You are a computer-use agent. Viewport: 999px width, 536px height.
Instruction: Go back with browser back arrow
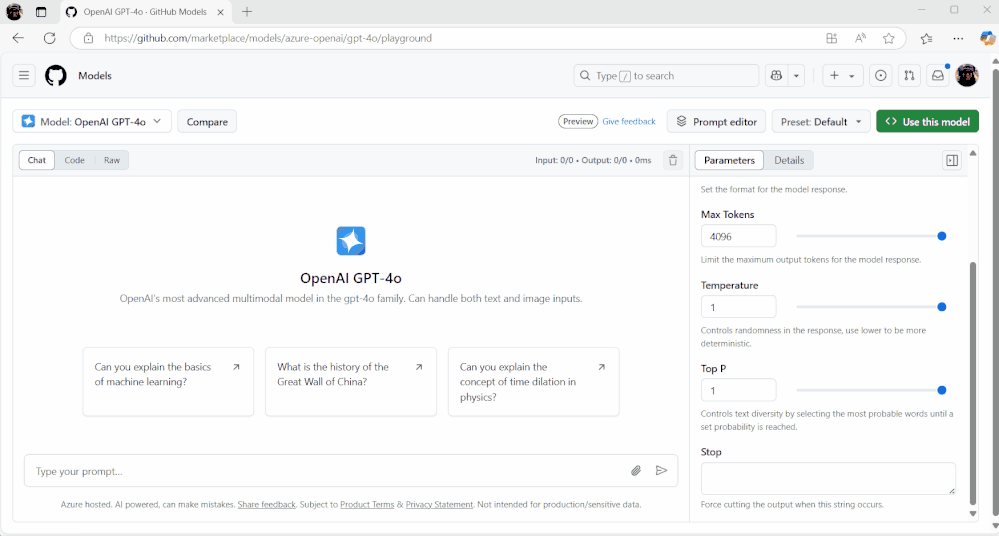pyautogui.click(x=18, y=38)
